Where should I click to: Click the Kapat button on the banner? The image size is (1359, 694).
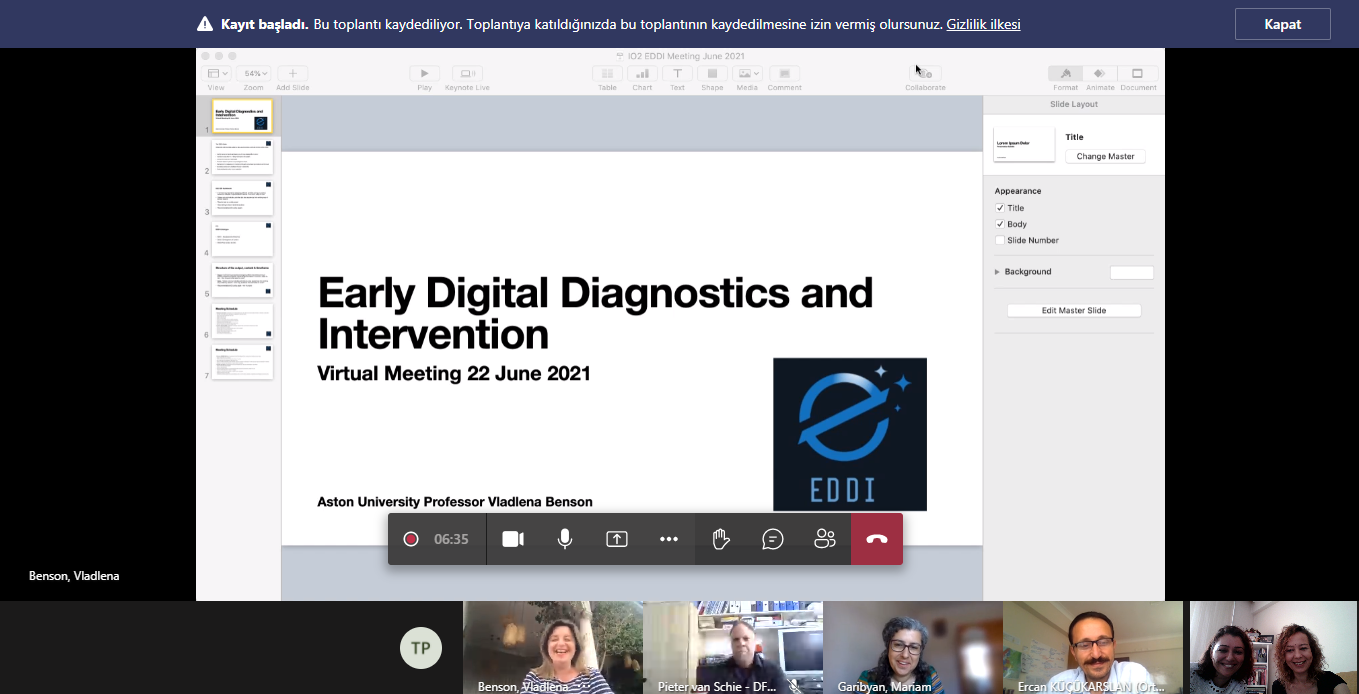1282,24
